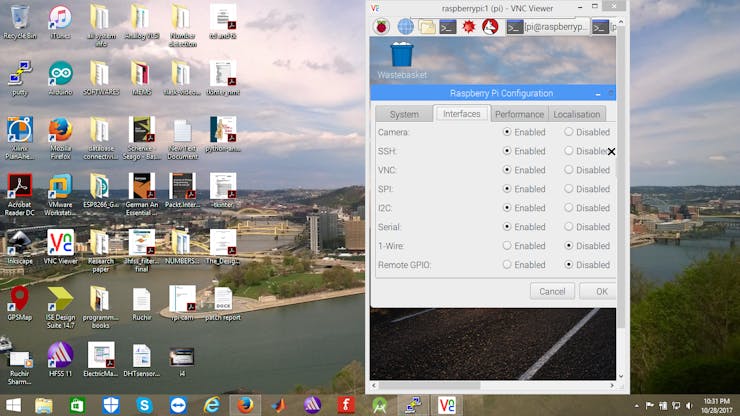Image resolution: width=740 pixels, height=416 pixels.
Task: Select the Xilinx PlanAhead desktop shortcut
Action: pyautogui.click(x=19, y=138)
